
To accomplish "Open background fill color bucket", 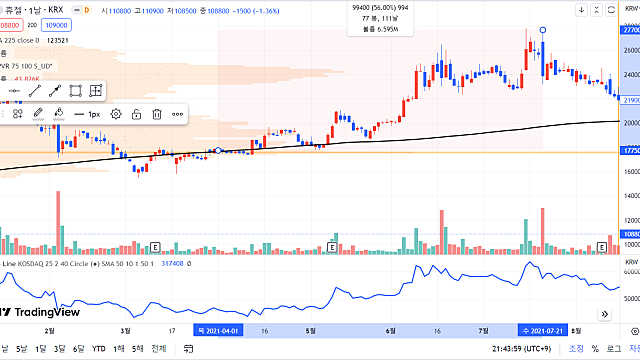I will pos(58,114).
